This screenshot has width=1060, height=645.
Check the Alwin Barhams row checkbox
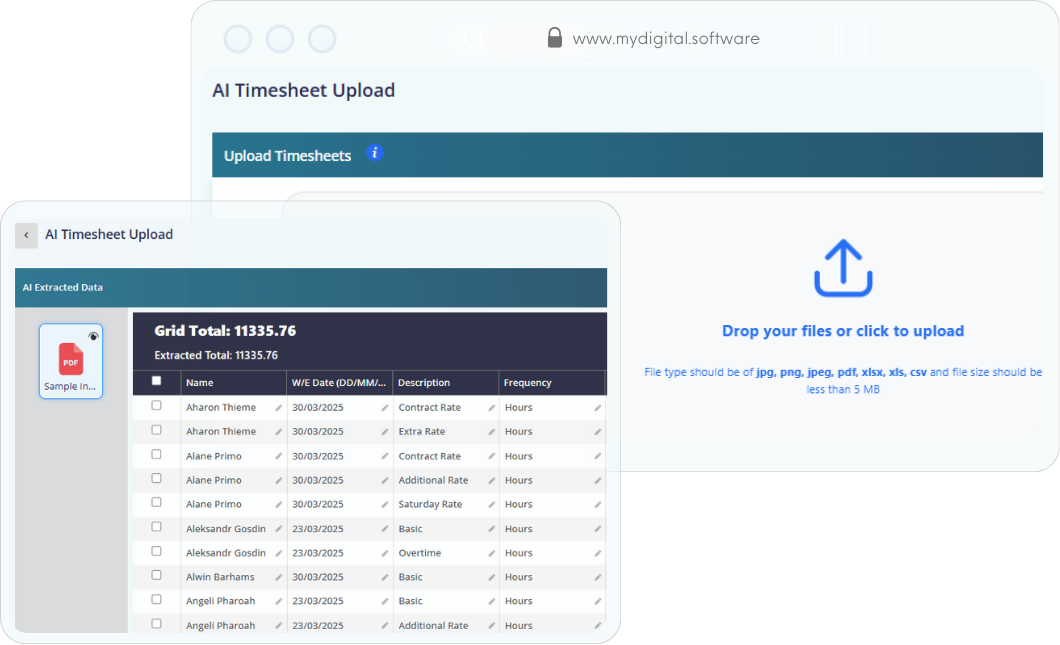(x=156, y=575)
